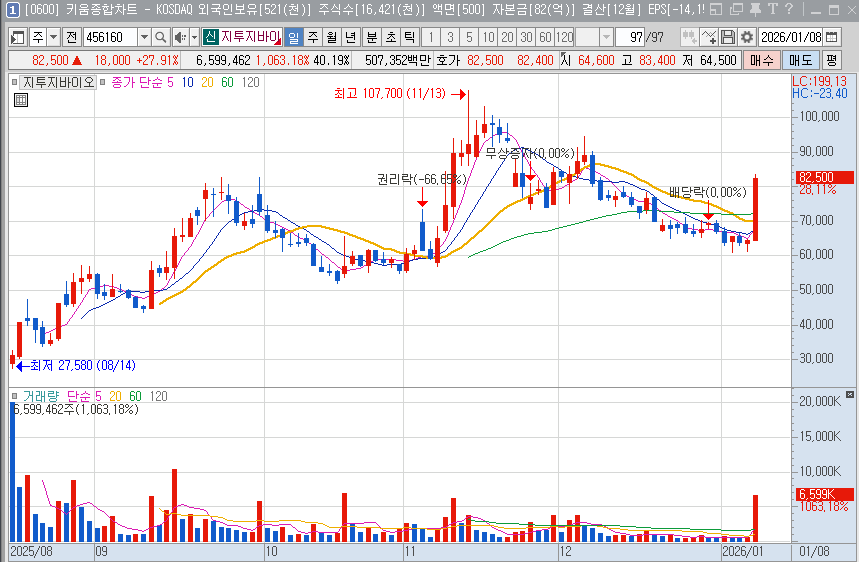
Task: Open the data grid icon under stock name
Action: pyautogui.click(x=21, y=100)
